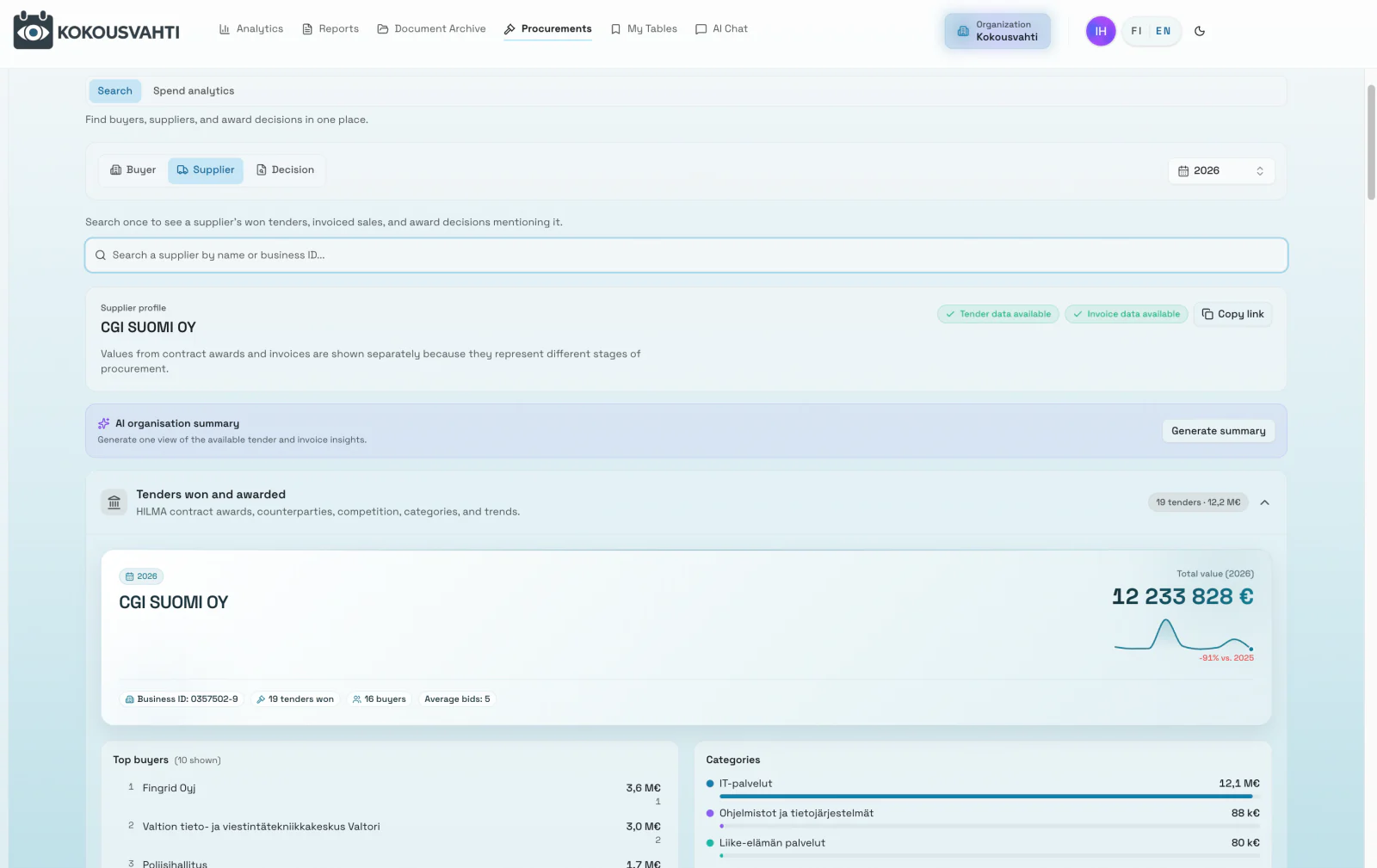Click the 19 tenders won chip
The width and height of the screenshot is (1377, 868).
(295, 699)
